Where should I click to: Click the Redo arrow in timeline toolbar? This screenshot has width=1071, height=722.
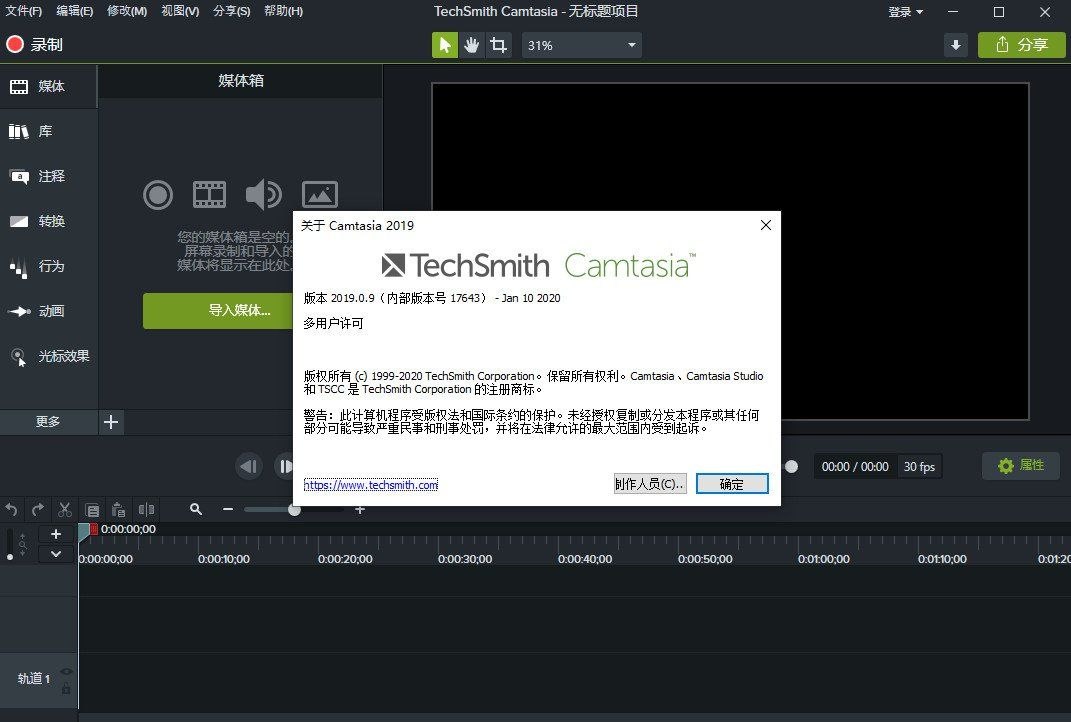coord(38,509)
